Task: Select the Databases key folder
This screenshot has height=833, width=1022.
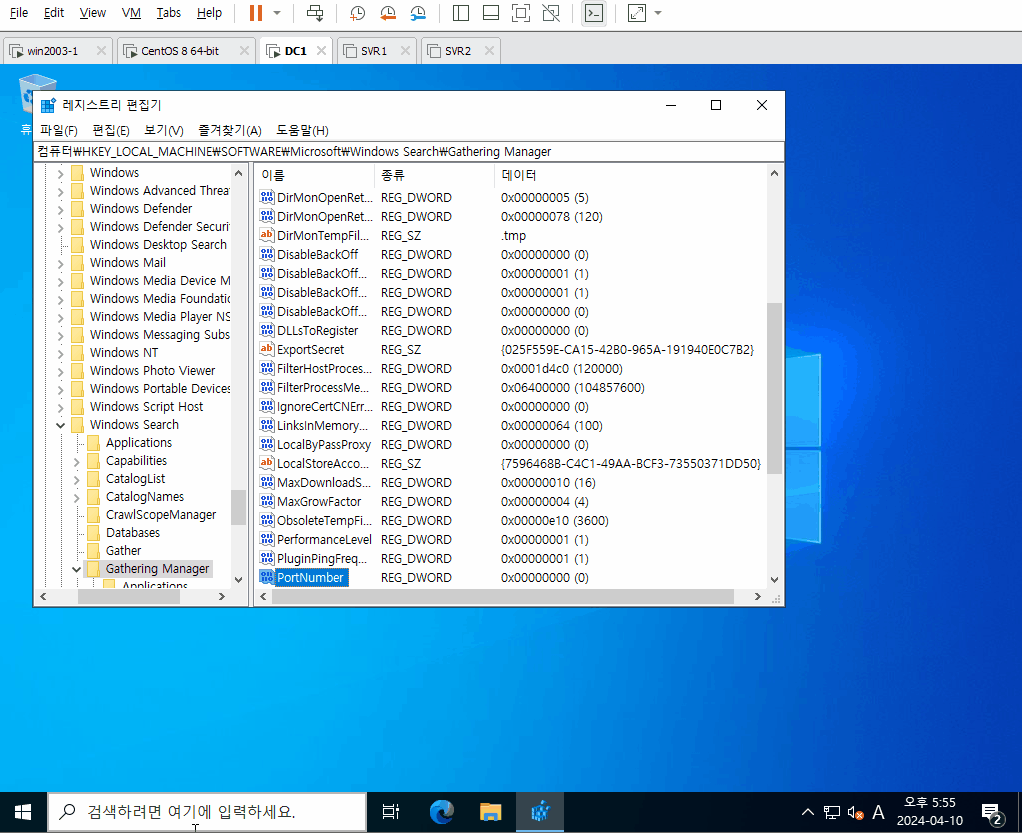Action: coord(132,533)
